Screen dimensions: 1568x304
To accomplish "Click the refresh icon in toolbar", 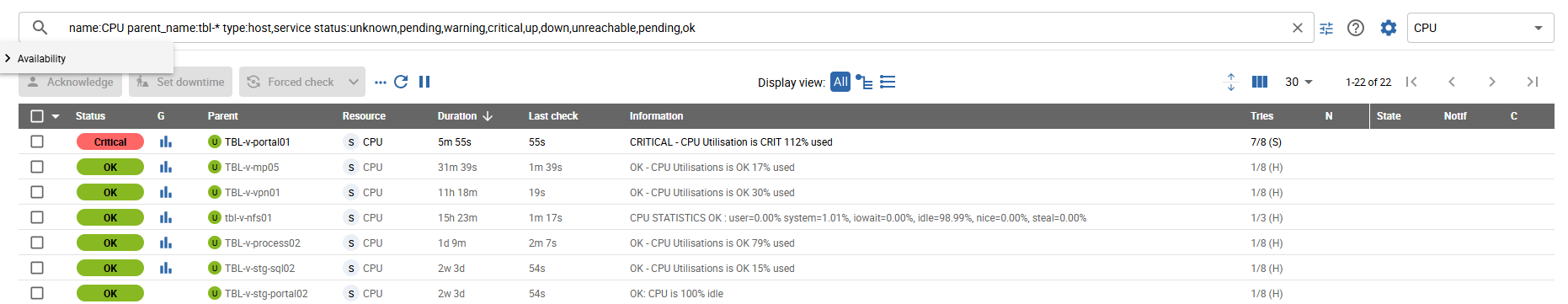I will tap(401, 82).
